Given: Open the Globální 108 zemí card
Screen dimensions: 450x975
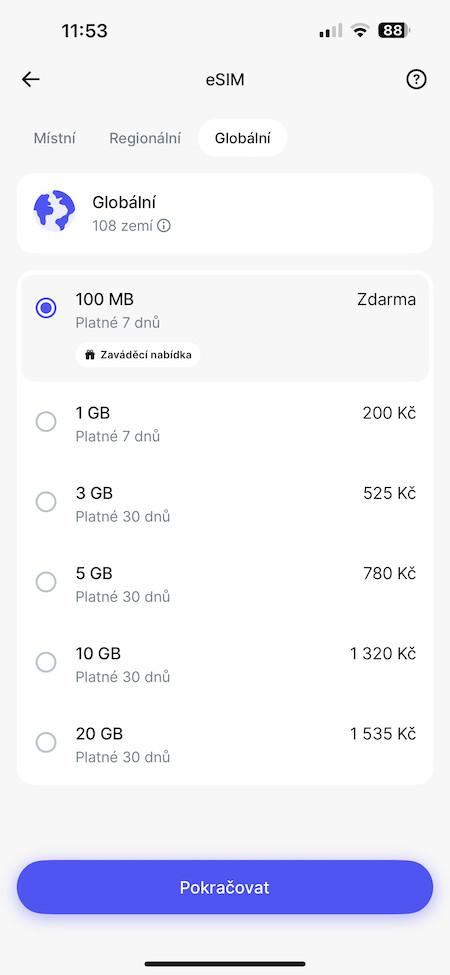Looking at the screenshot, I should [x=225, y=213].
